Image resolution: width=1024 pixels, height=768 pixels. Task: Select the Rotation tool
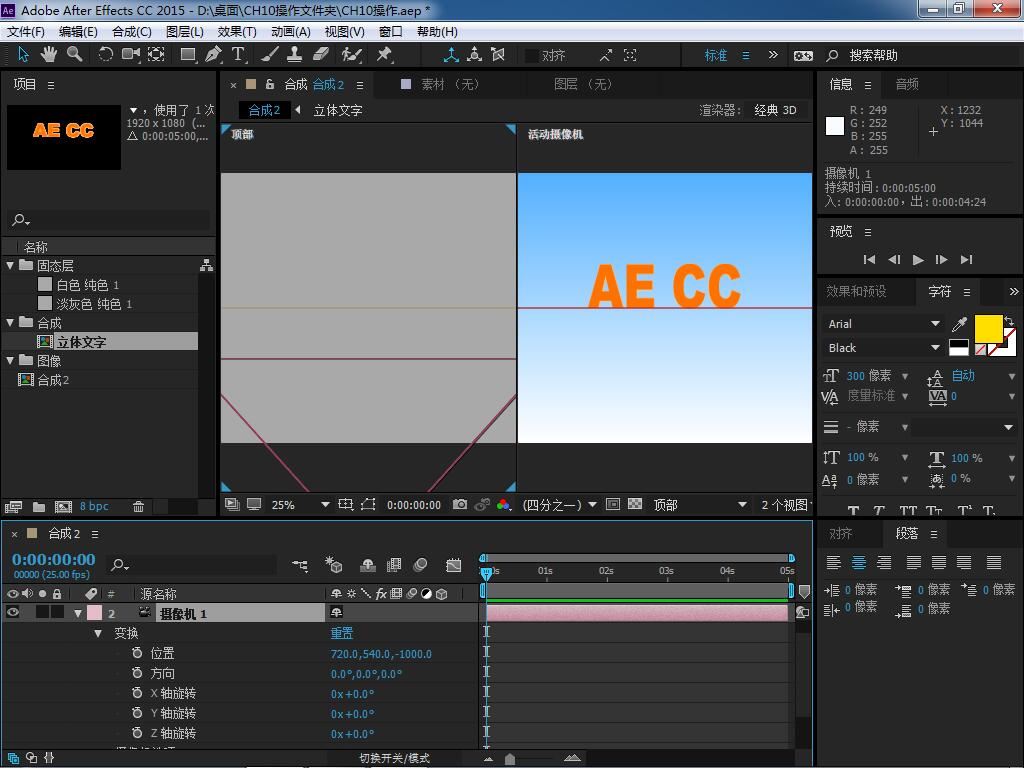click(105, 55)
